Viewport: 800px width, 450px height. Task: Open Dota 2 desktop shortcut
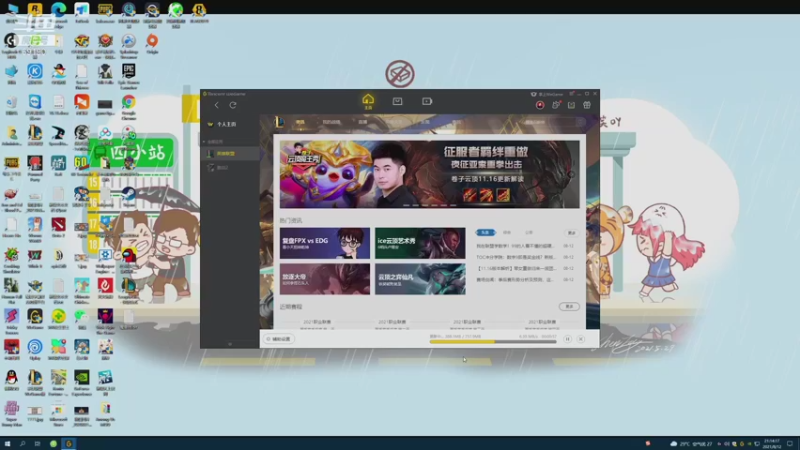click(x=58, y=228)
